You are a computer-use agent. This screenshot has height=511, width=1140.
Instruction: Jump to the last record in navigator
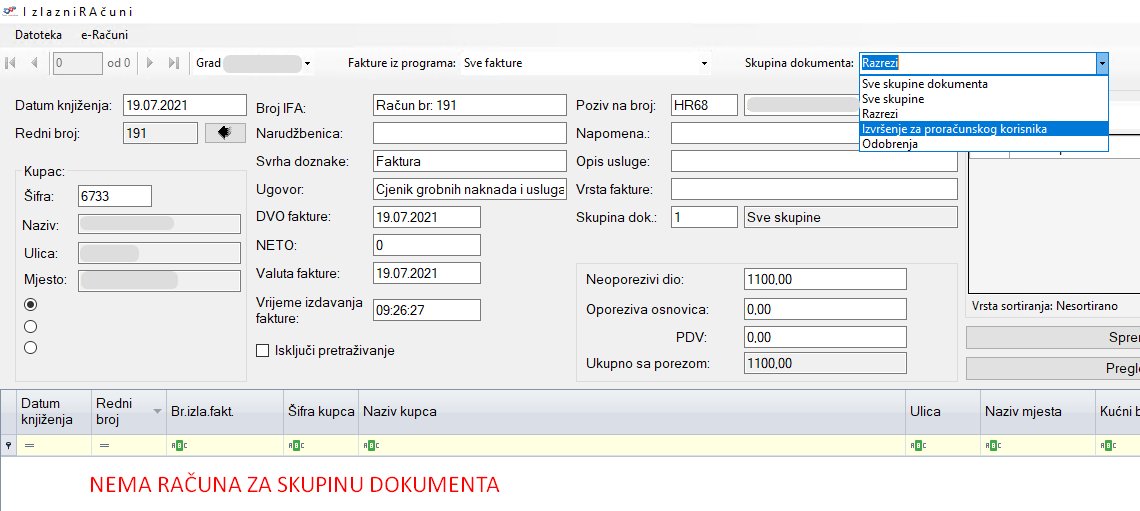(173, 63)
